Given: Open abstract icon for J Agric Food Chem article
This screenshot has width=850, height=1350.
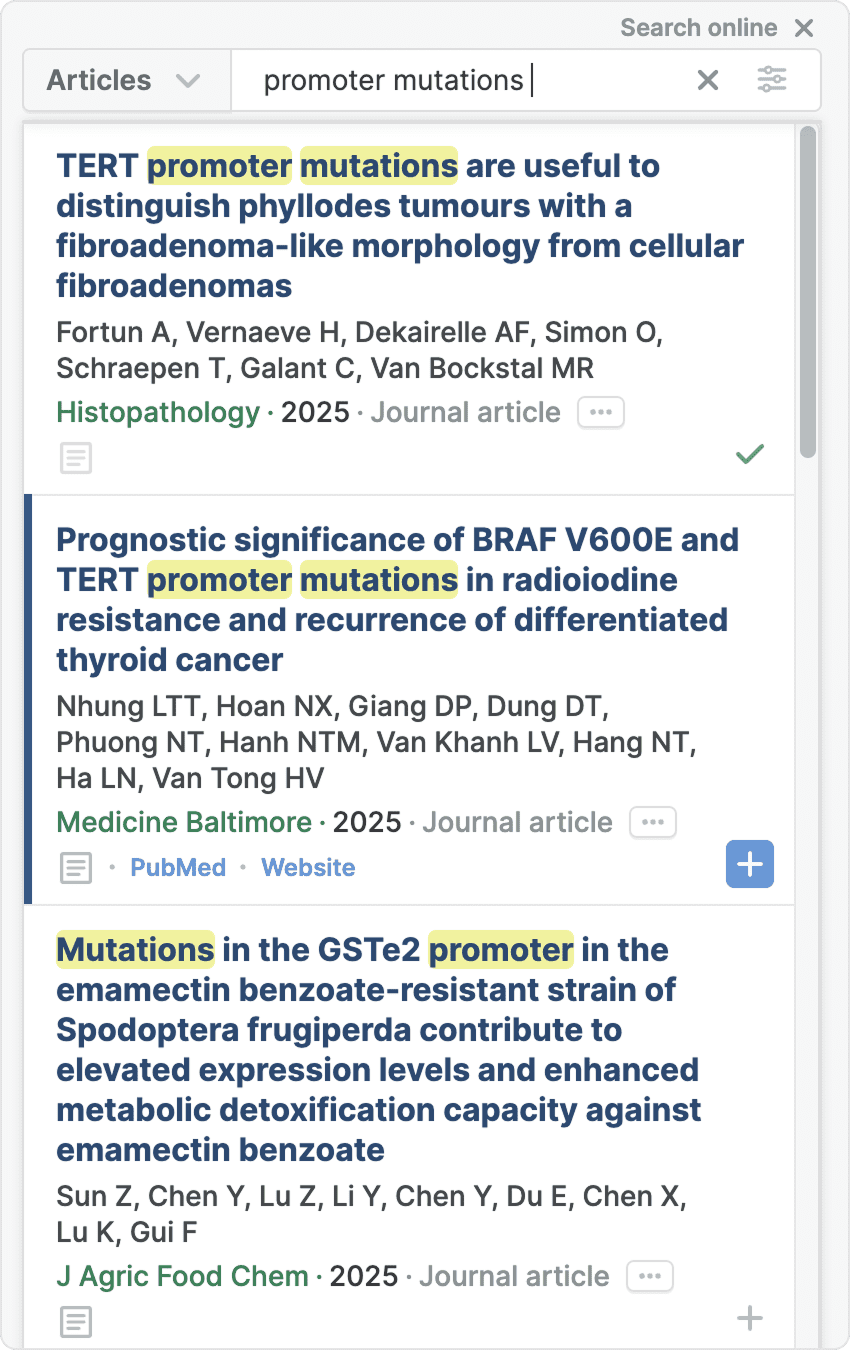Looking at the screenshot, I should (75, 1322).
